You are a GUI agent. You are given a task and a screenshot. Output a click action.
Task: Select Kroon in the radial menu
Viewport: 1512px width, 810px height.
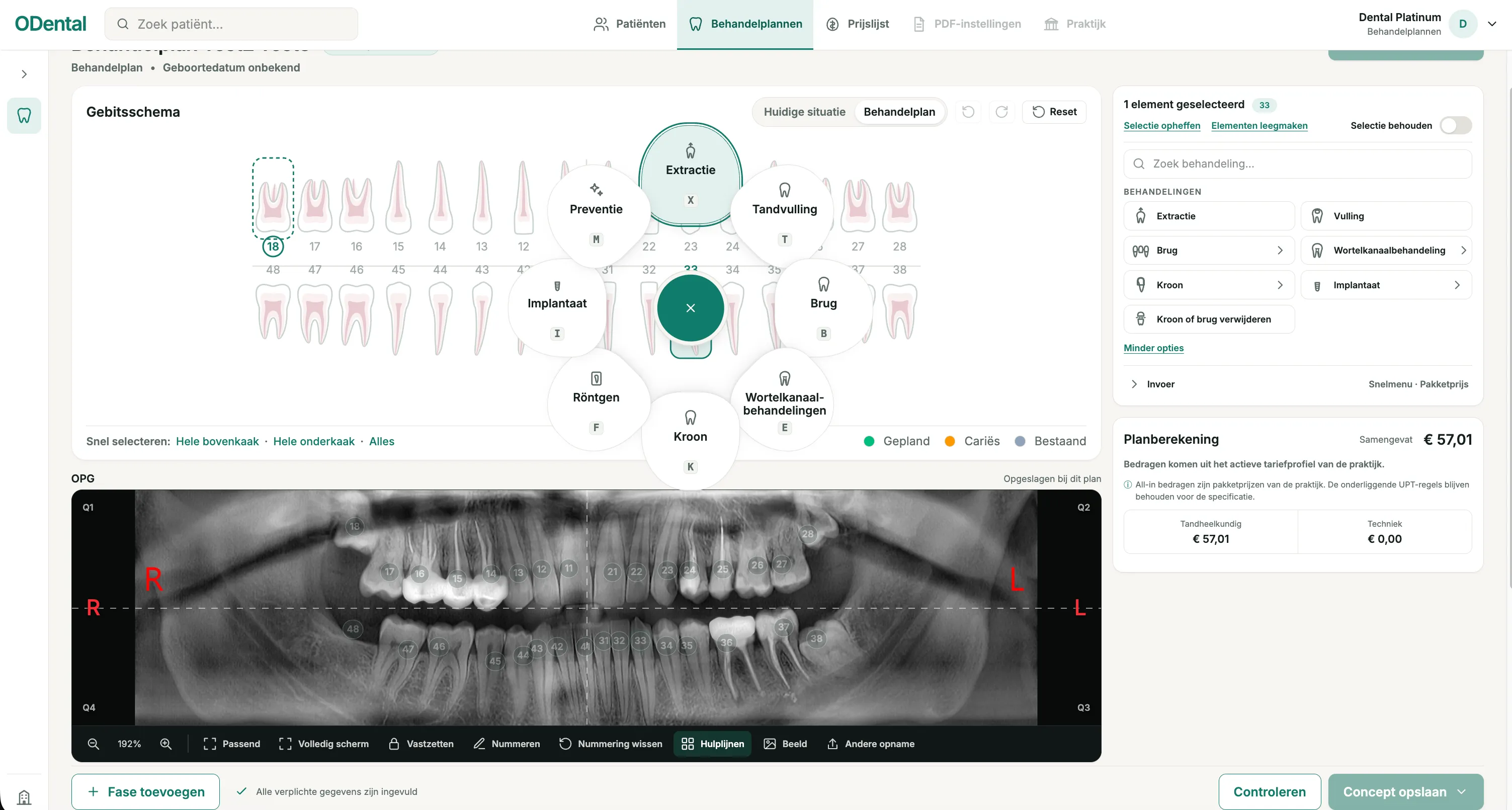pyautogui.click(x=690, y=441)
